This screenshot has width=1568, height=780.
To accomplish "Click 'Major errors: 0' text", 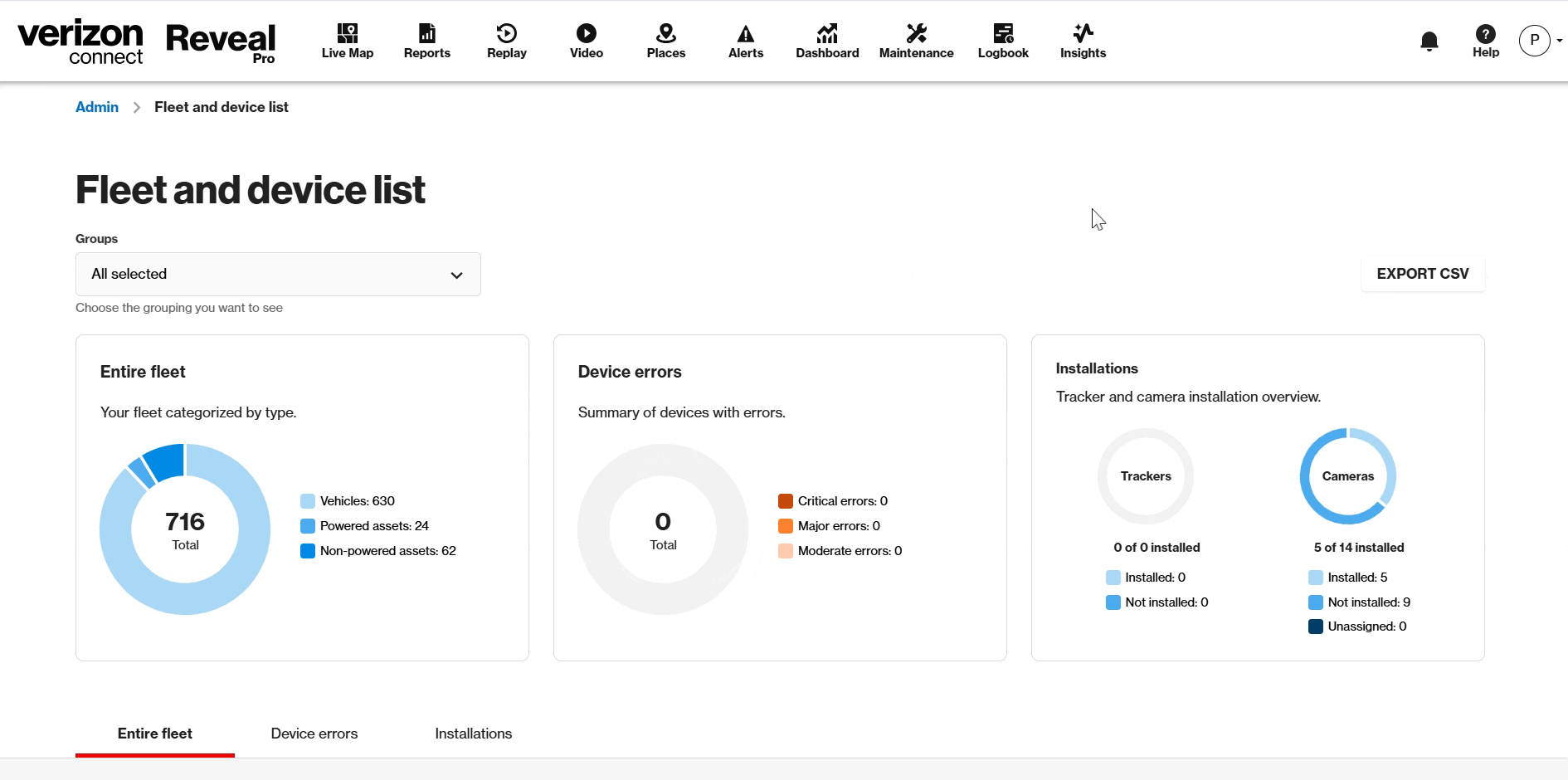I will (x=839, y=526).
